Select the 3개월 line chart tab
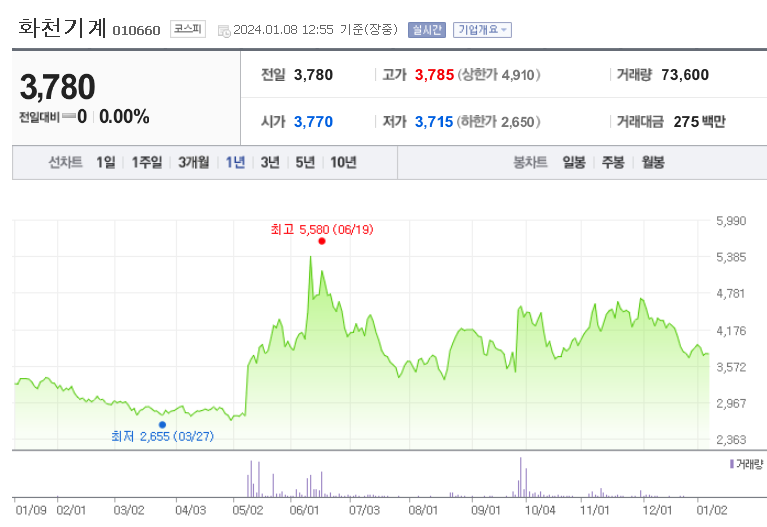 193,162
